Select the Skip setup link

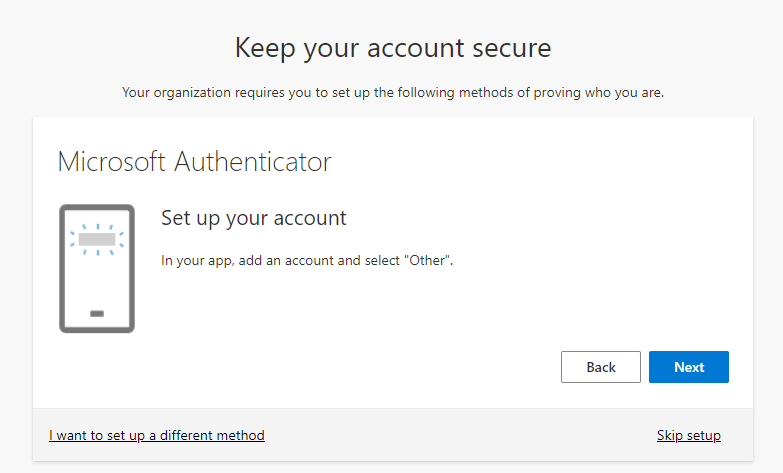(689, 436)
